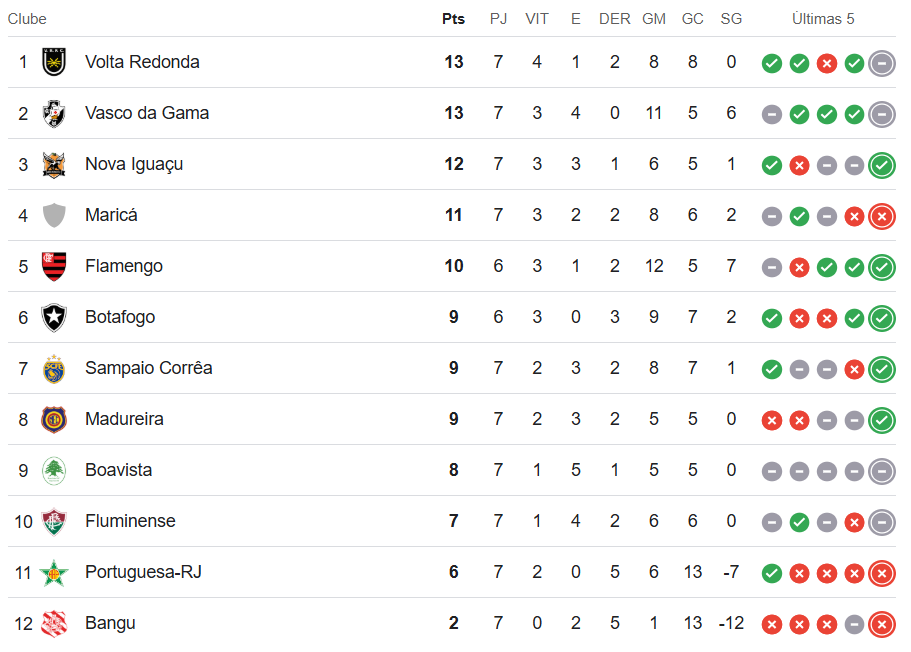Click the Maricá team name

click(x=111, y=215)
